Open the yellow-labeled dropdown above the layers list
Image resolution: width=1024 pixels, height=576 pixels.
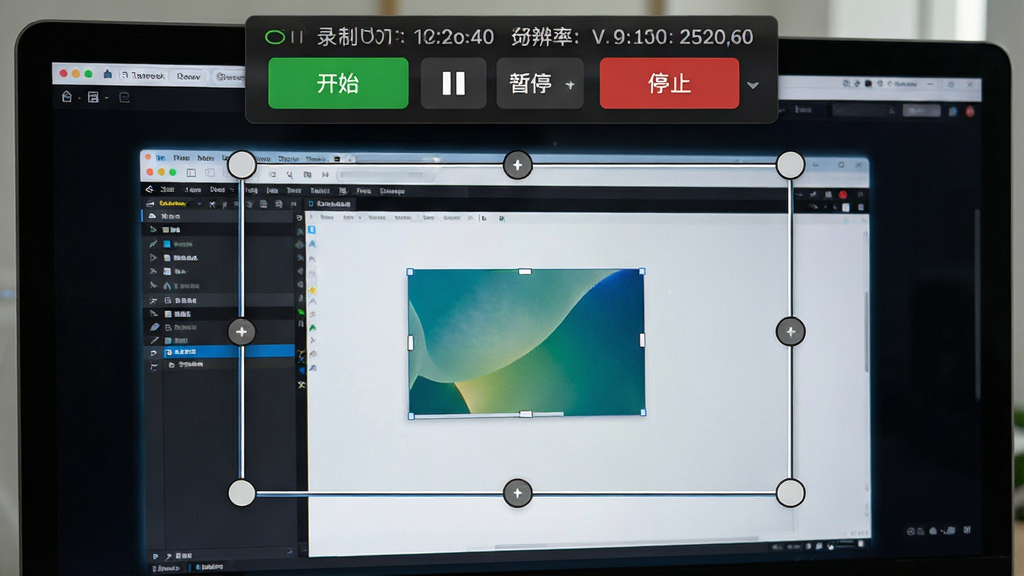(176, 204)
